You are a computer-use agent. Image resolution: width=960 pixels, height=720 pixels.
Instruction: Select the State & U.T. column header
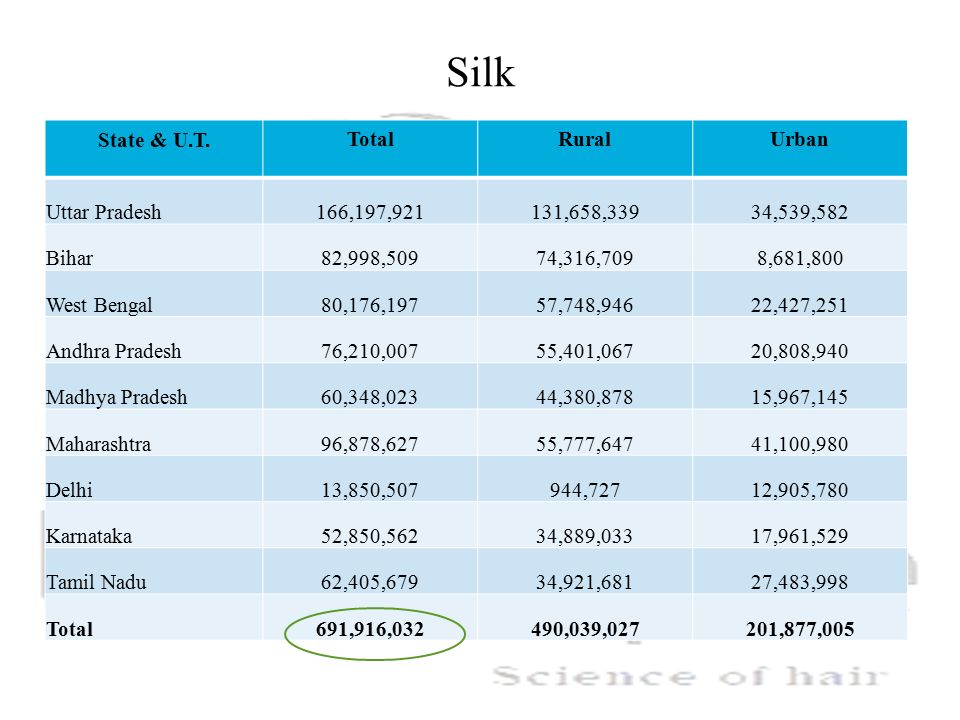click(x=154, y=140)
